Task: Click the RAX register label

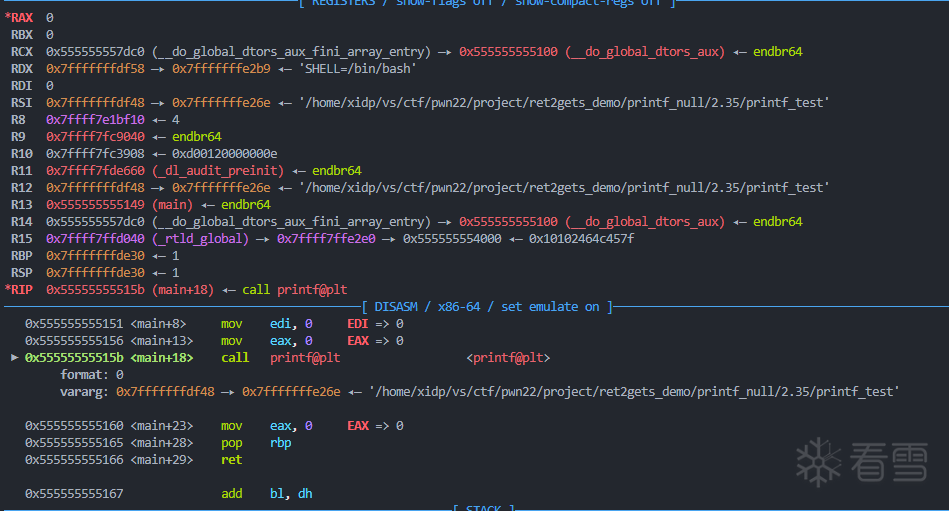Action: pyautogui.click(x=19, y=18)
